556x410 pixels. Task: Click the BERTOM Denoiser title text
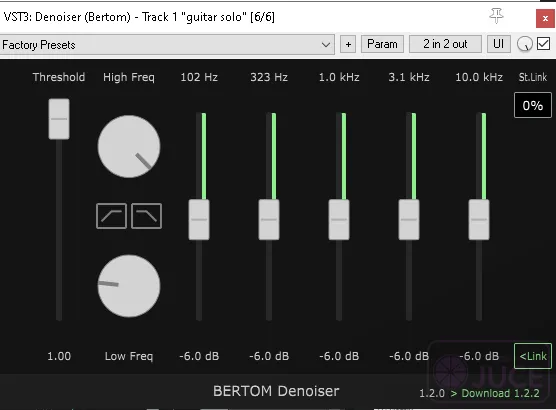tap(276, 391)
